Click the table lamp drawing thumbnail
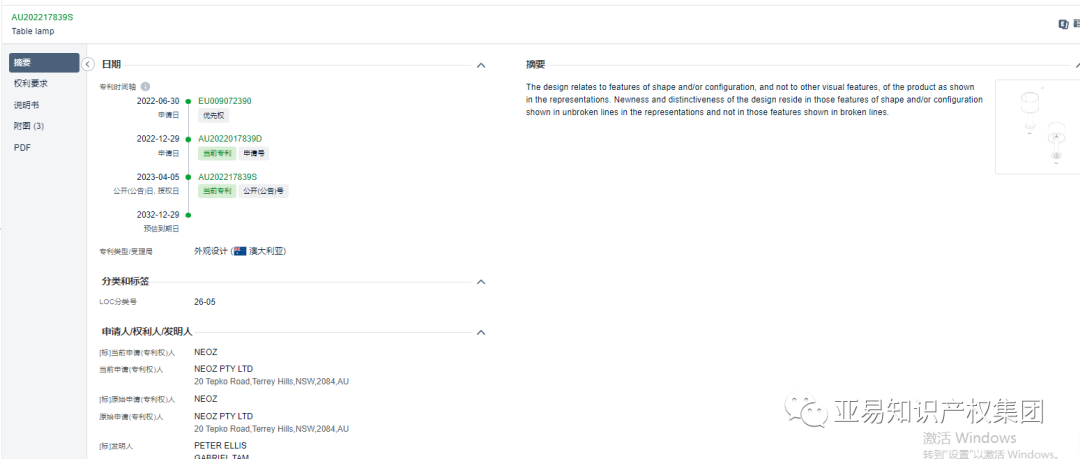Image resolution: width=1080 pixels, height=459 pixels. click(x=1037, y=127)
